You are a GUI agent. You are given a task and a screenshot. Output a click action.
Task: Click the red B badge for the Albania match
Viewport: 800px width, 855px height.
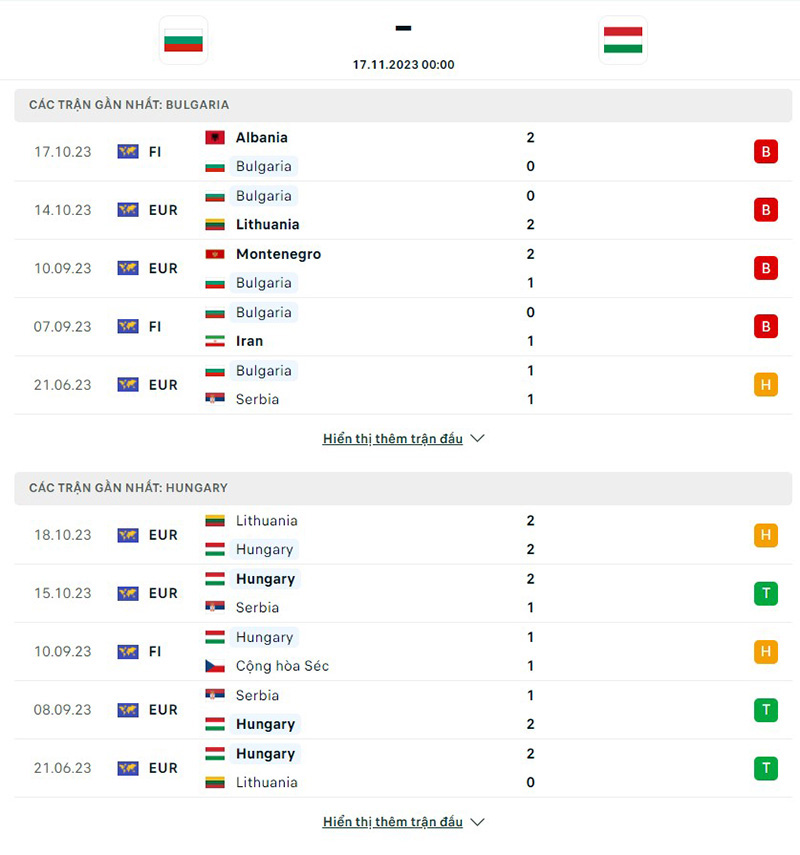(x=766, y=151)
